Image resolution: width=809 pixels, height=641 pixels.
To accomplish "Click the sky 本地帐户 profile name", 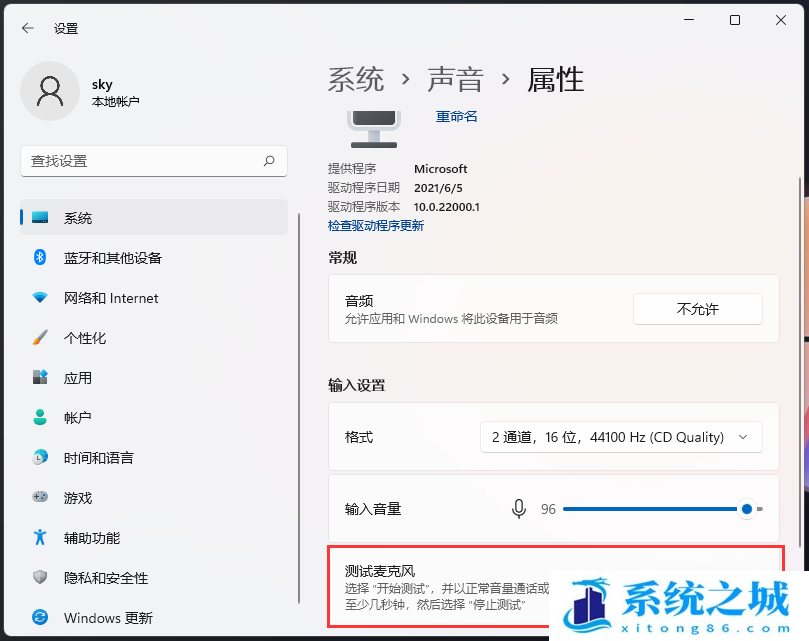I will pyautogui.click(x=116, y=92).
